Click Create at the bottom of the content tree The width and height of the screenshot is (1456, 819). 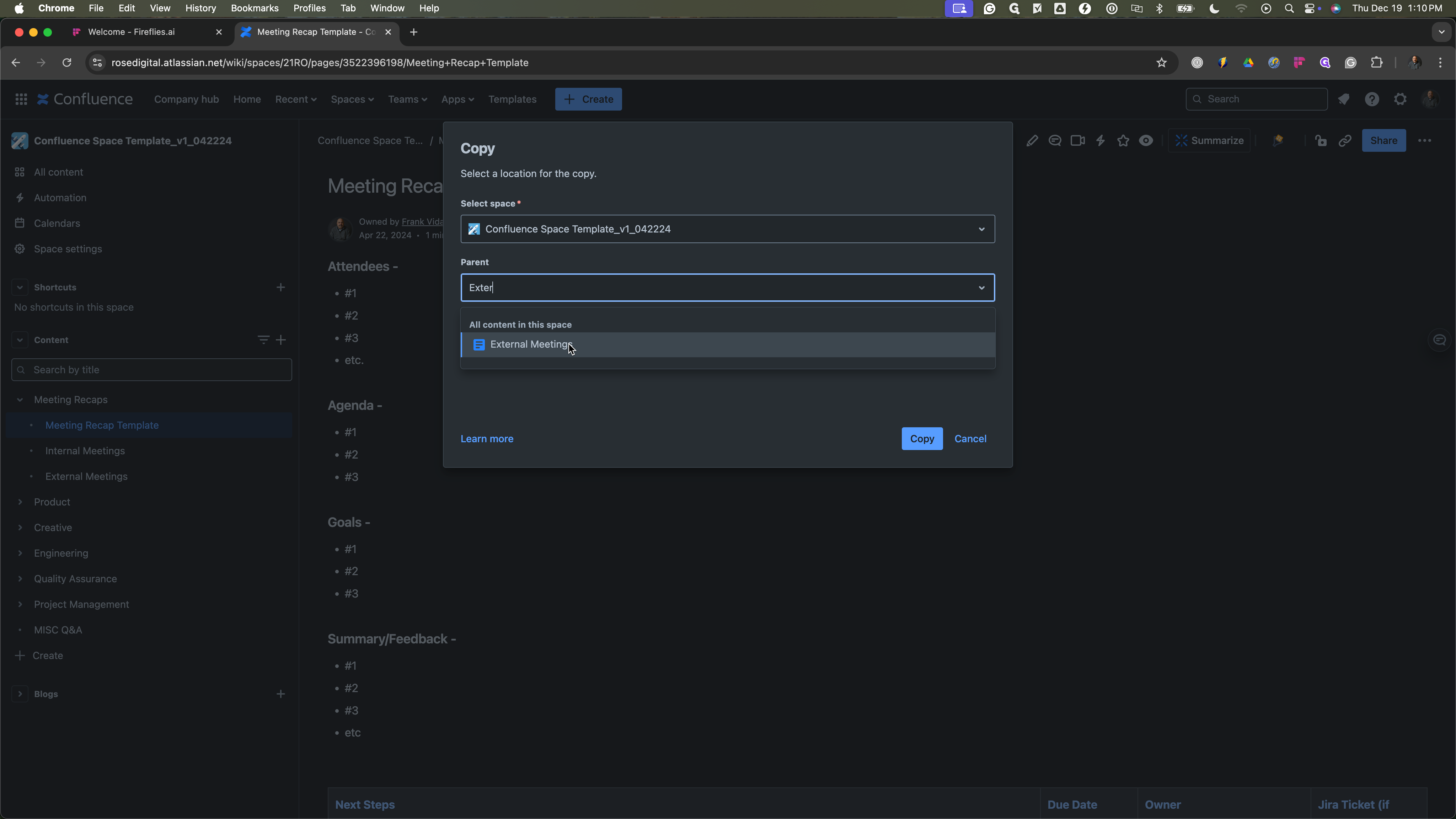pyautogui.click(x=39, y=655)
